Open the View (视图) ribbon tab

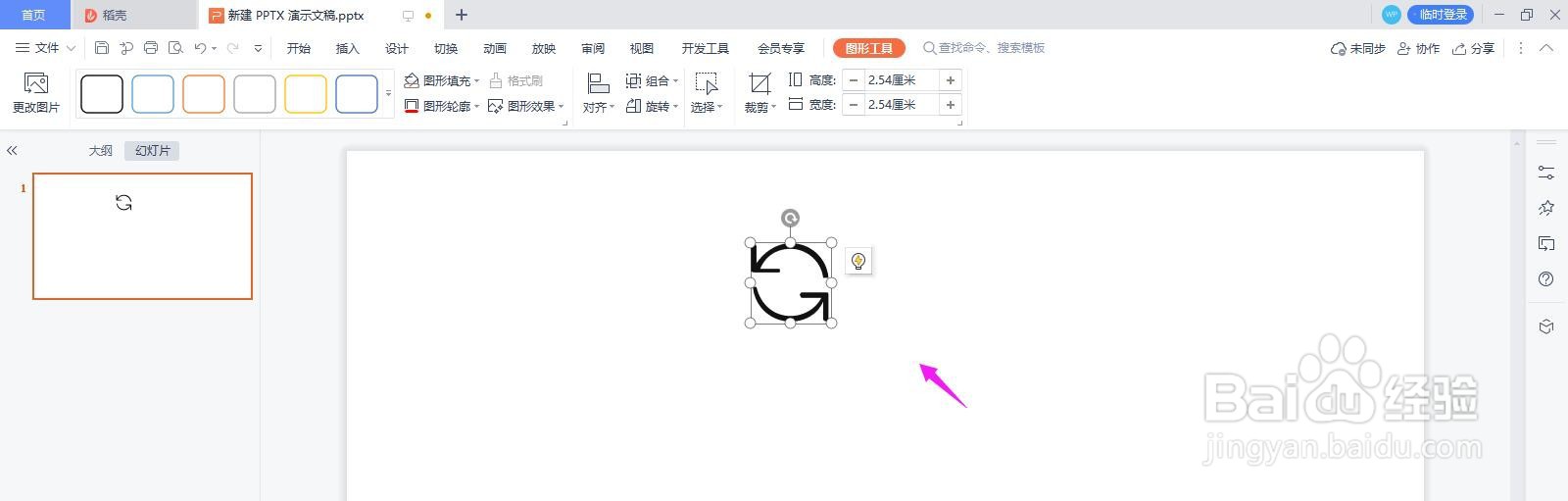[642, 48]
